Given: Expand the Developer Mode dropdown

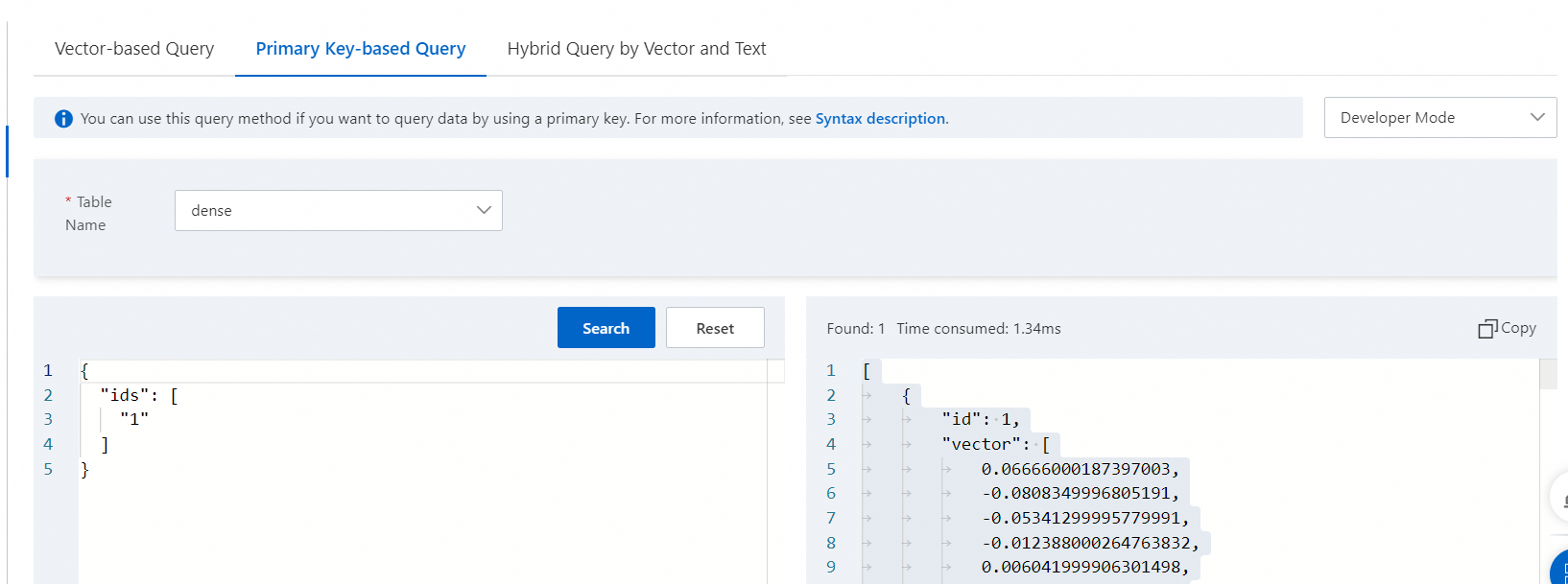Looking at the screenshot, I should click(x=1439, y=117).
